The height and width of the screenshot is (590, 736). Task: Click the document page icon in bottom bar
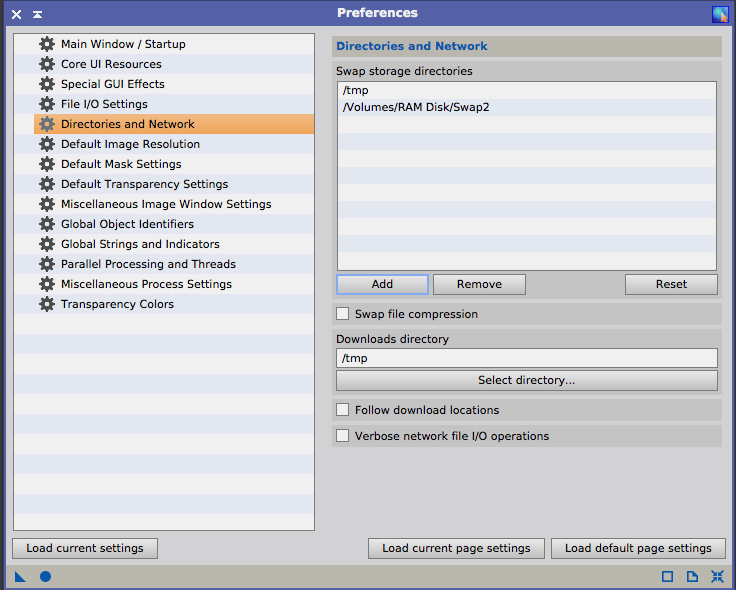692,577
